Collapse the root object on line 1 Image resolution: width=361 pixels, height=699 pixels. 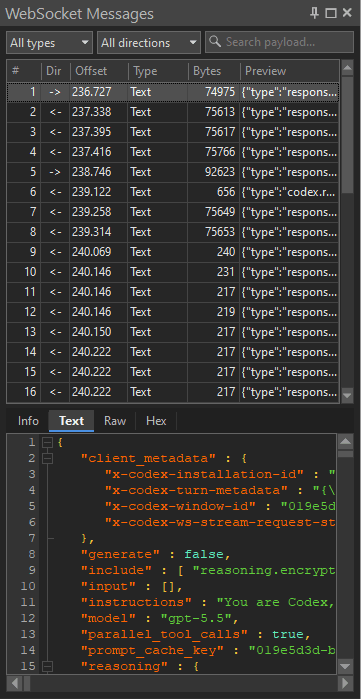click(x=47, y=443)
